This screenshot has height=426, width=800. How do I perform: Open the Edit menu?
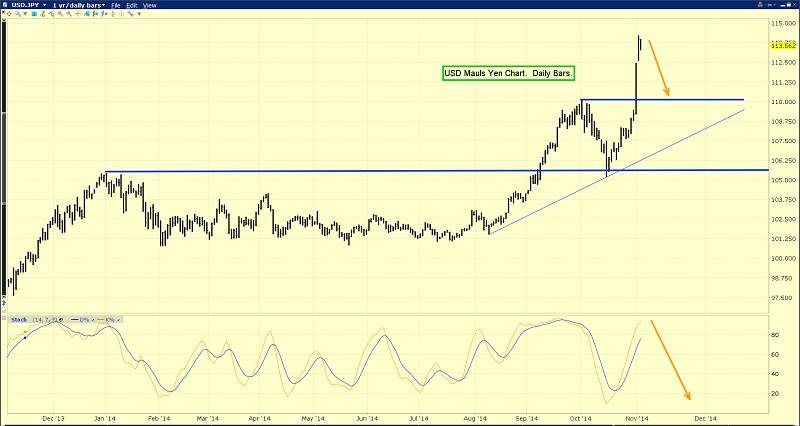132,5
